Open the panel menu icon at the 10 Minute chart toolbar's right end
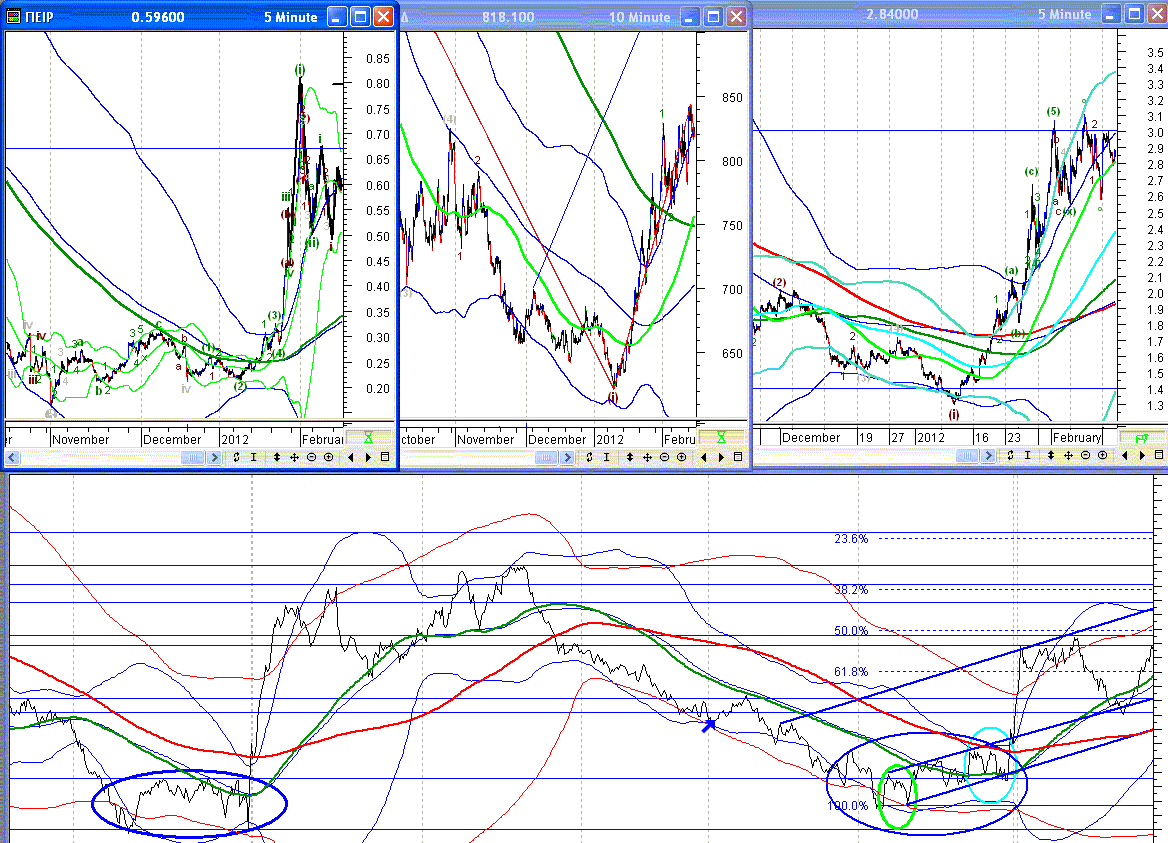The width and height of the screenshot is (1168, 843). point(738,457)
